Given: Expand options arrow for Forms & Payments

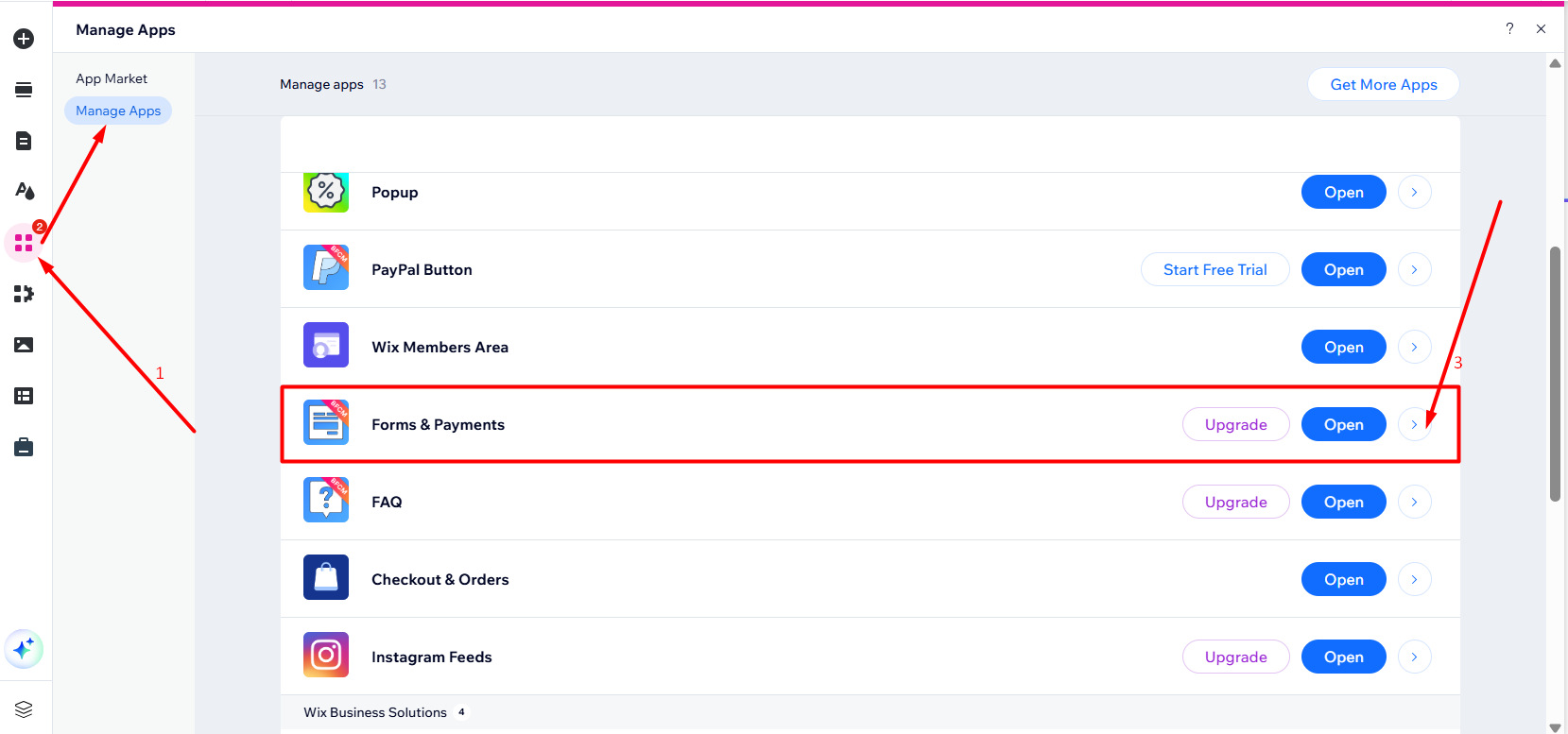Looking at the screenshot, I should click(x=1414, y=424).
